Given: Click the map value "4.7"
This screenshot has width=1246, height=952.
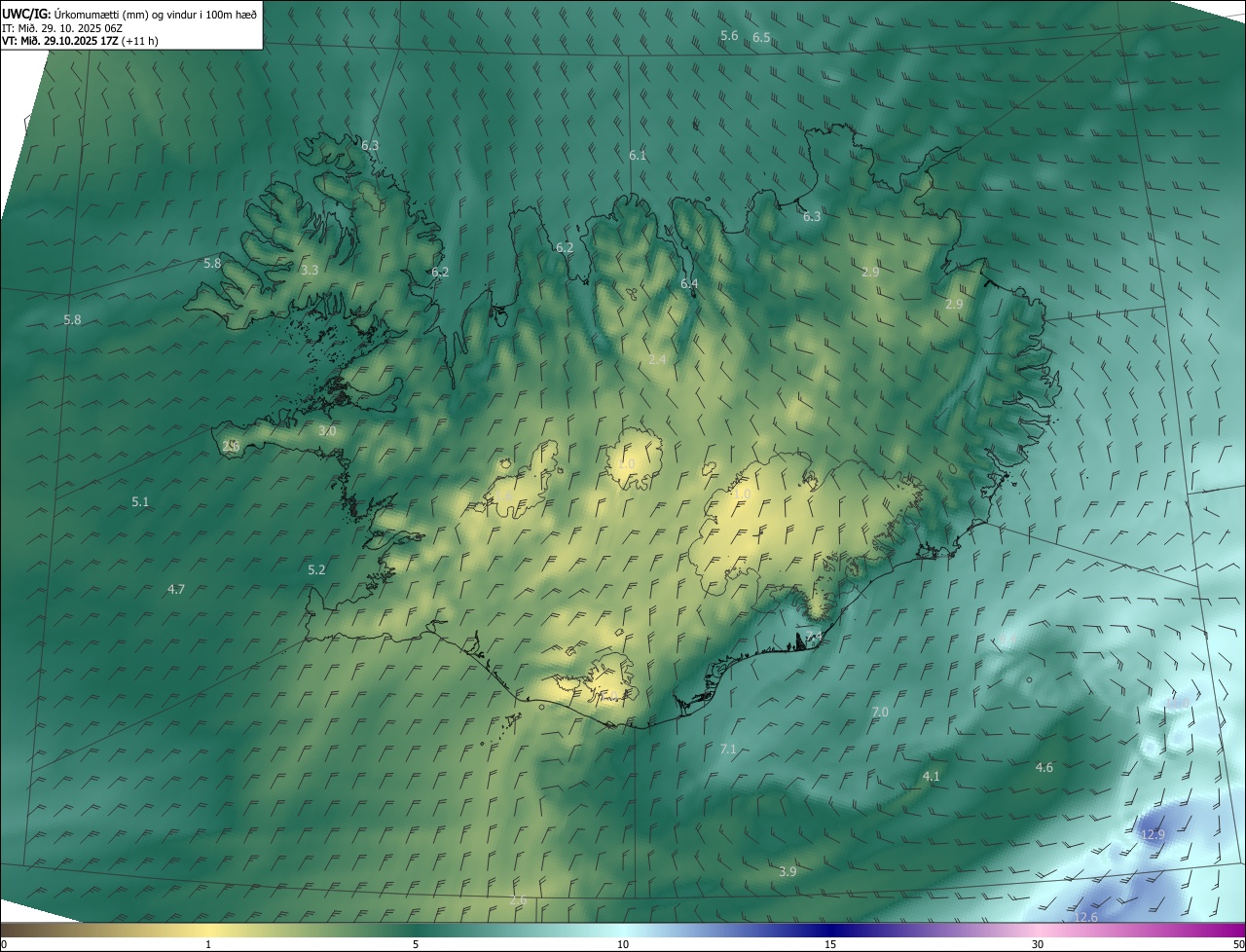Looking at the screenshot, I should click(176, 589).
